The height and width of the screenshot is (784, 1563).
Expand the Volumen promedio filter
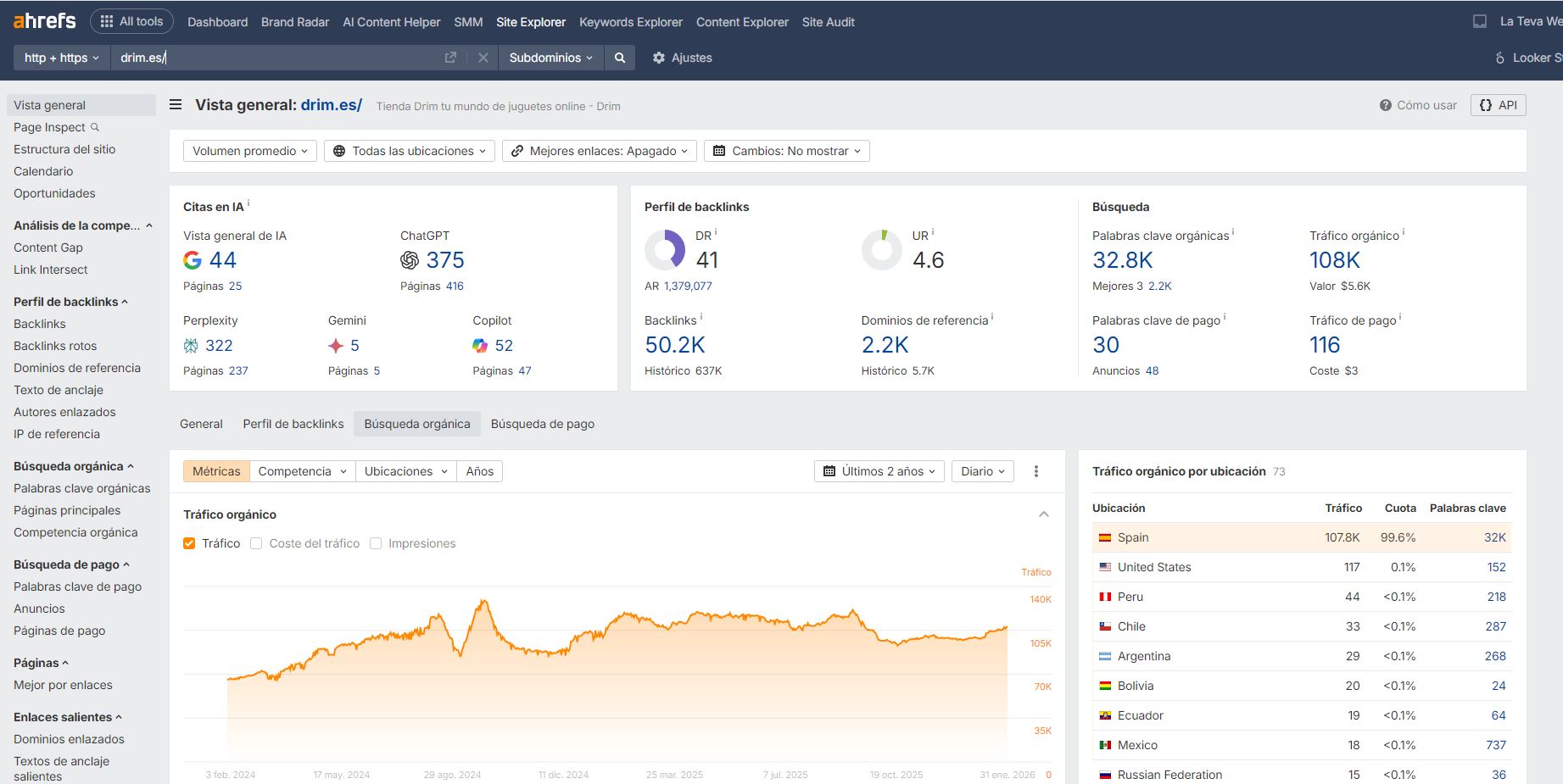coord(248,150)
